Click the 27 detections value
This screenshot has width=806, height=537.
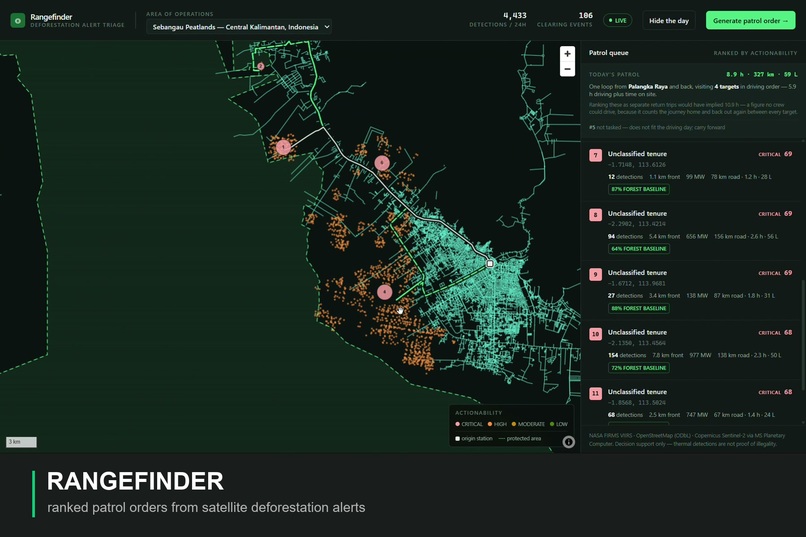625,296
